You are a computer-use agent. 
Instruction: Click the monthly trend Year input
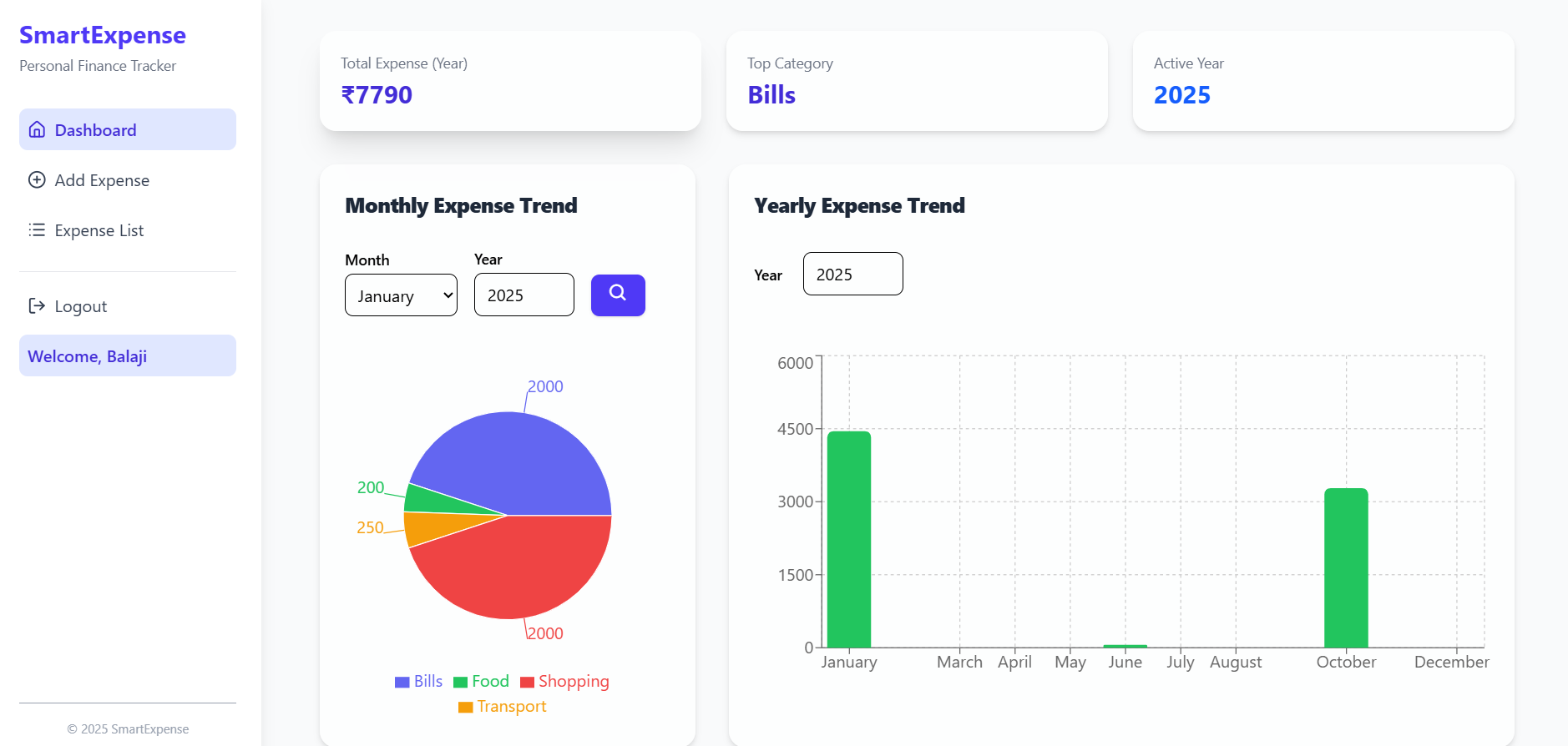[x=524, y=295]
